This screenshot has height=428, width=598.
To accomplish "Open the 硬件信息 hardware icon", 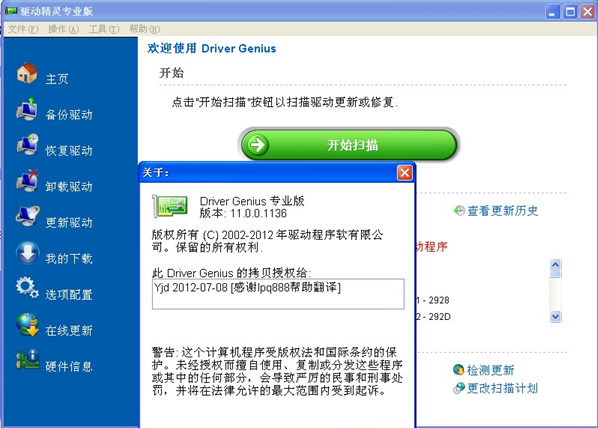I will point(27,360).
